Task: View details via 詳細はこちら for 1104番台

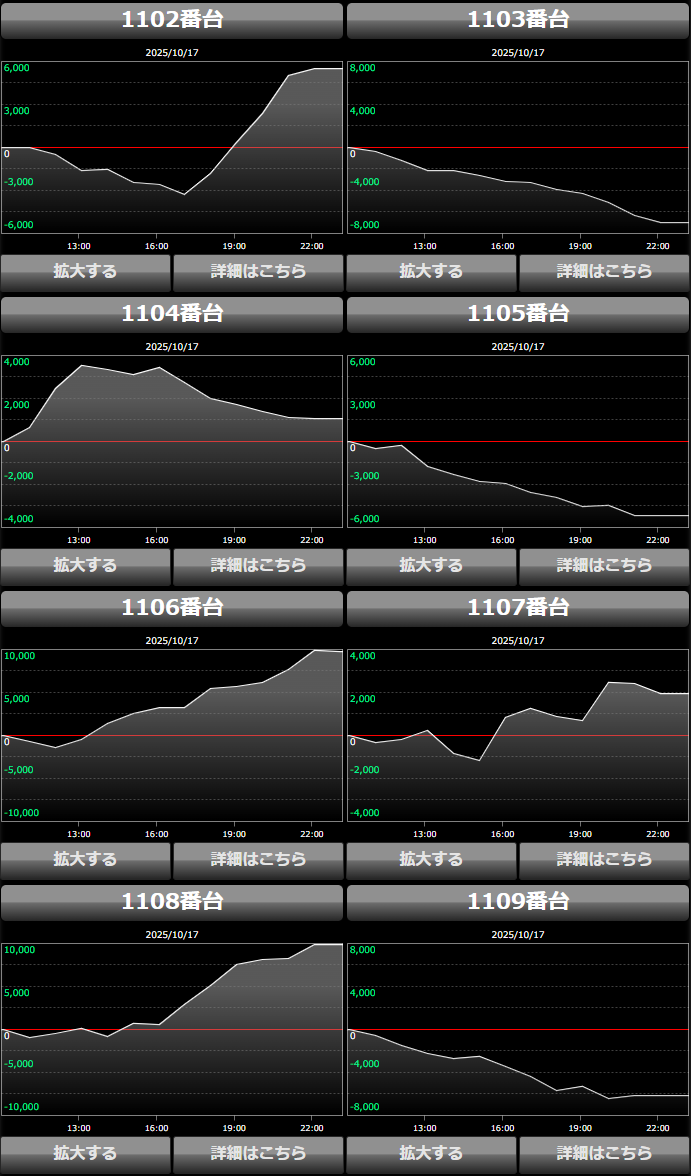Action: [258, 565]
